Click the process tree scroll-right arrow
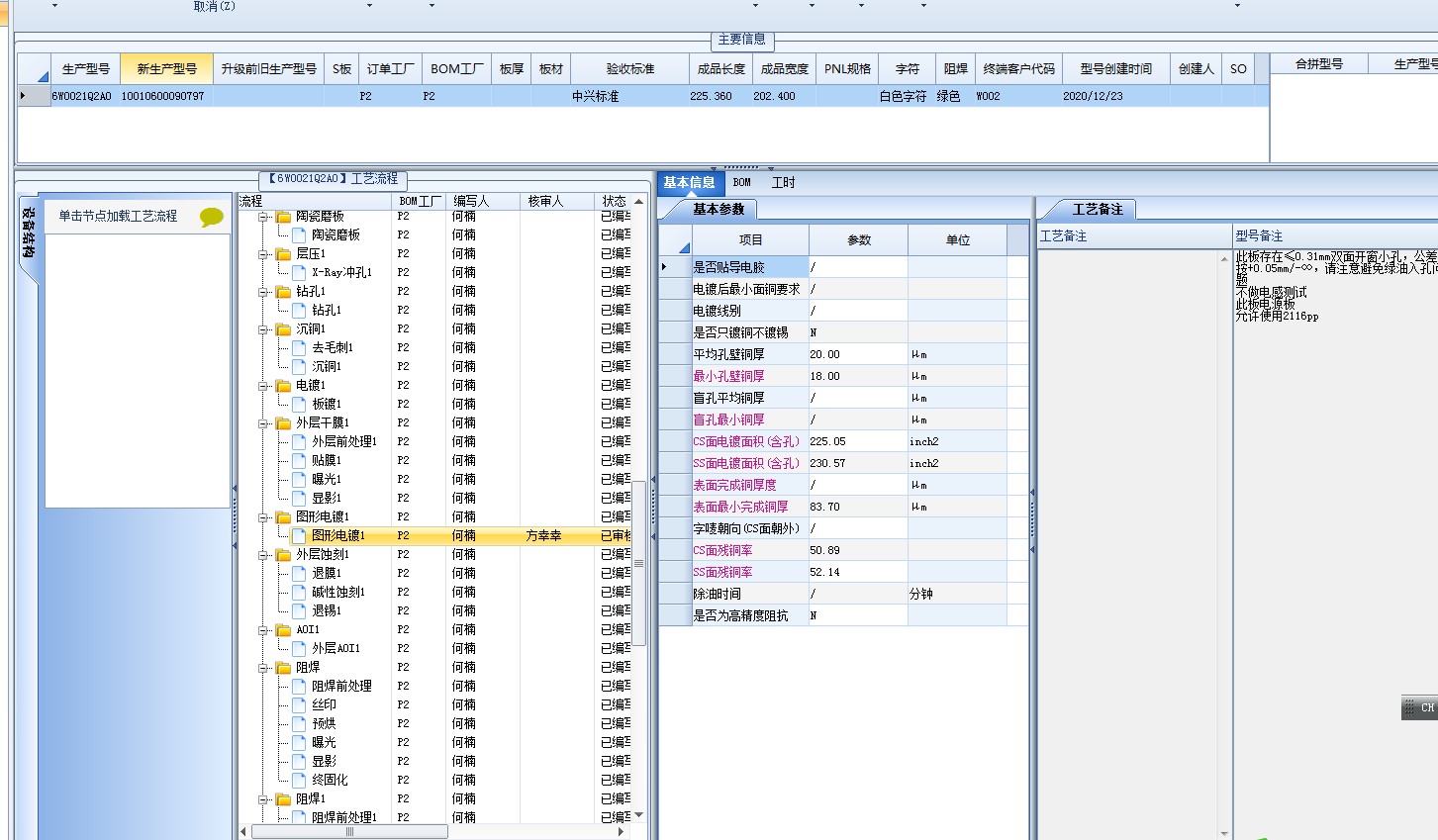The image size is (1438, 840). 621,832
